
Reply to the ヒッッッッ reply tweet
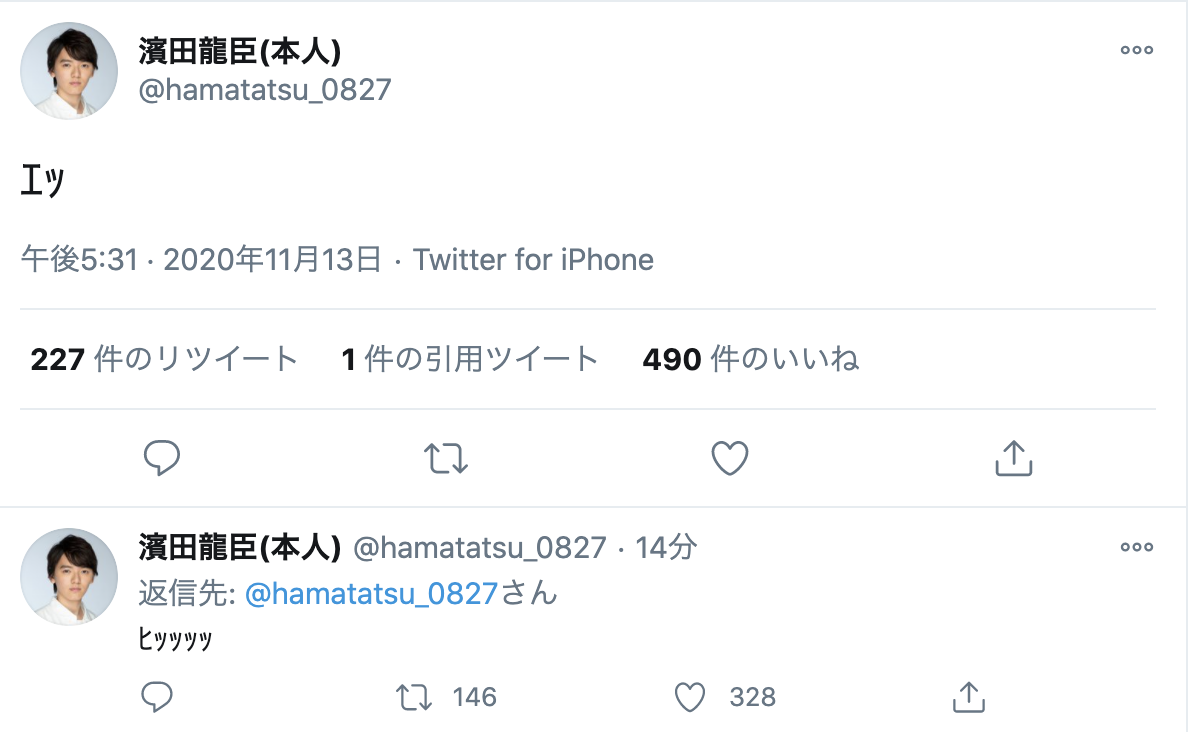click(x=157, y=697)
